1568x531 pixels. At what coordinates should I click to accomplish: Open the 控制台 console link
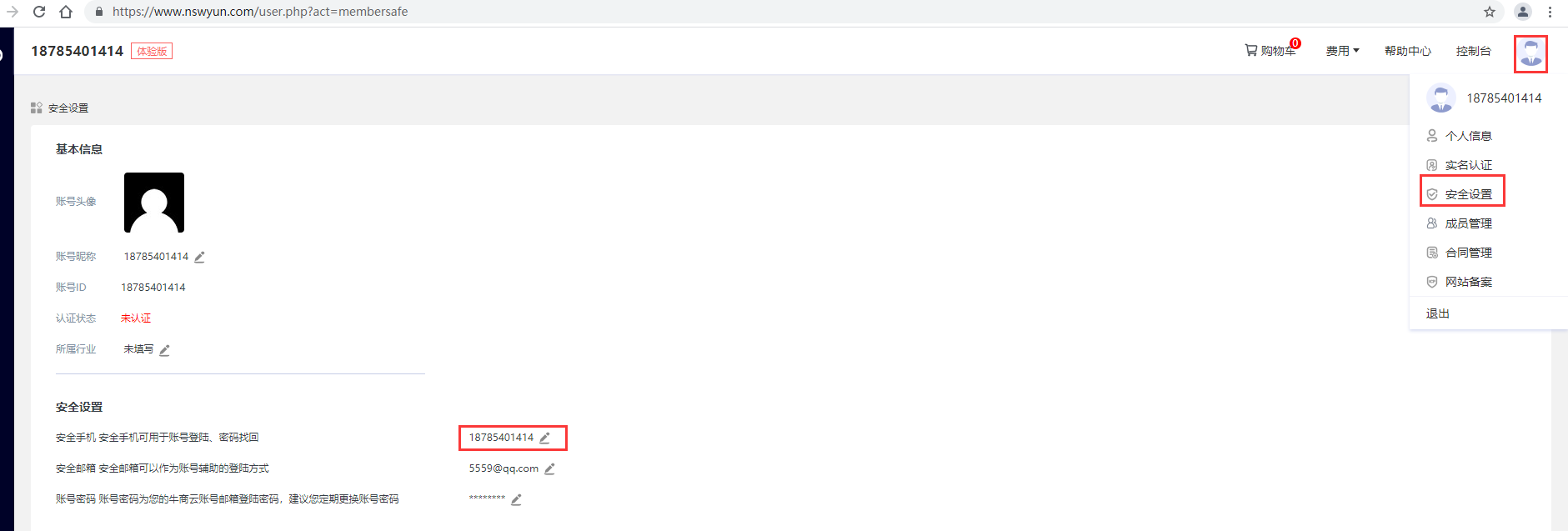pos(1473,51)
